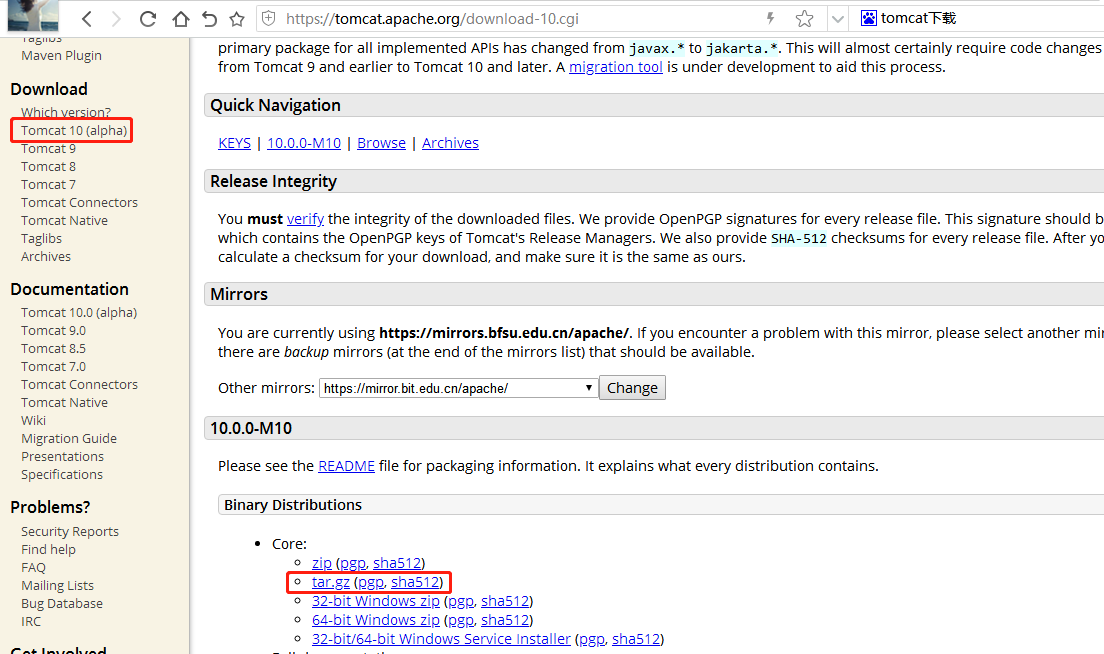The image size is (1104, 654).
Task: Open pgp signature for zip
Action: click(353, 563)
